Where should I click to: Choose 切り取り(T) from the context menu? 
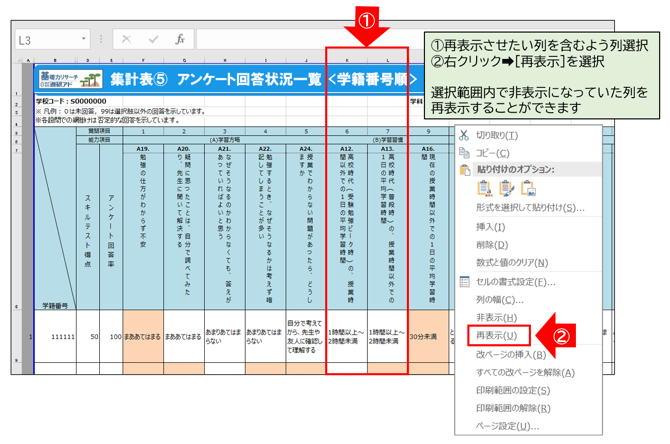pyautogui.click(x=497, y=135)
